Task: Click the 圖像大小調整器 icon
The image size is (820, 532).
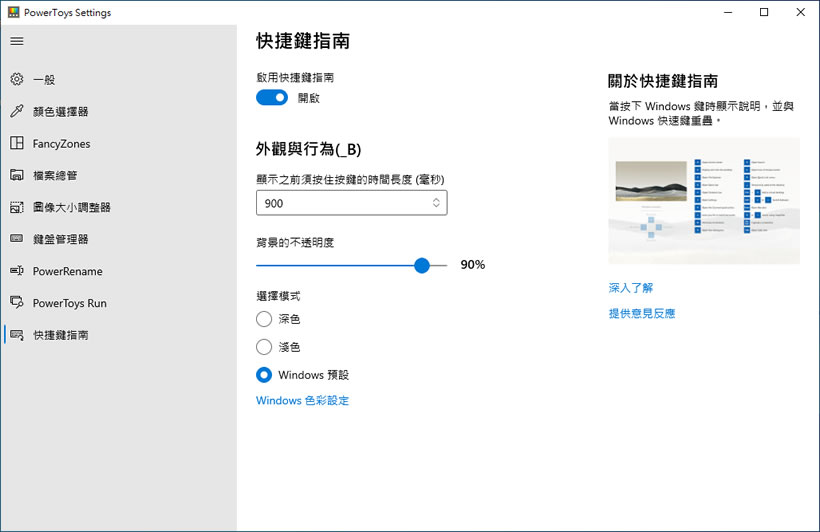Action: [17, 207]
